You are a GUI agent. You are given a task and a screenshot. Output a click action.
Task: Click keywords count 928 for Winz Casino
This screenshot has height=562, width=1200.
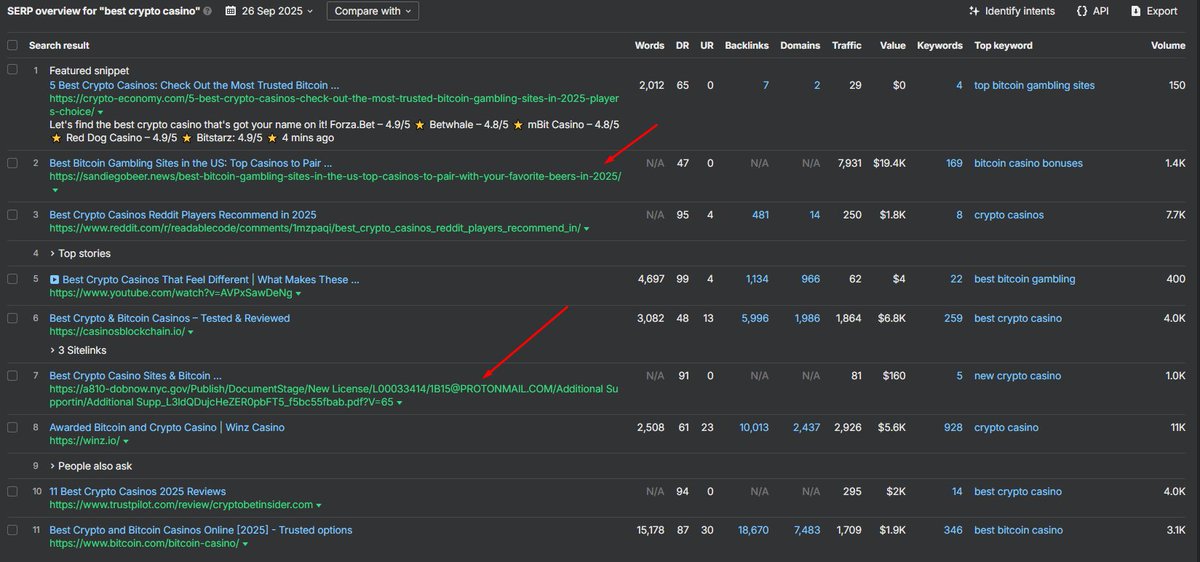pos(953,428)
